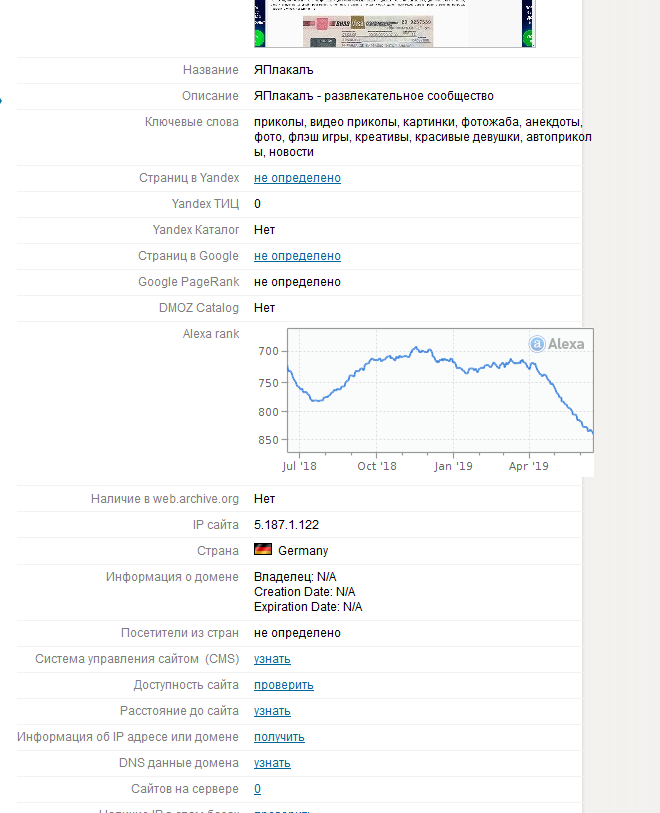Viewport: 660px width, 813px height.
Task: Click 'не определено' link for Страниц в Yandex
Action: tap(297, 178)
